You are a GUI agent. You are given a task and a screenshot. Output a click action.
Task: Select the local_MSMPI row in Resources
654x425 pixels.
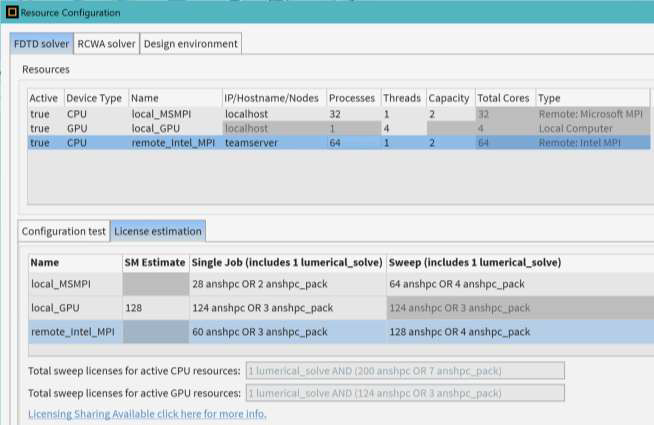(339, 114)
